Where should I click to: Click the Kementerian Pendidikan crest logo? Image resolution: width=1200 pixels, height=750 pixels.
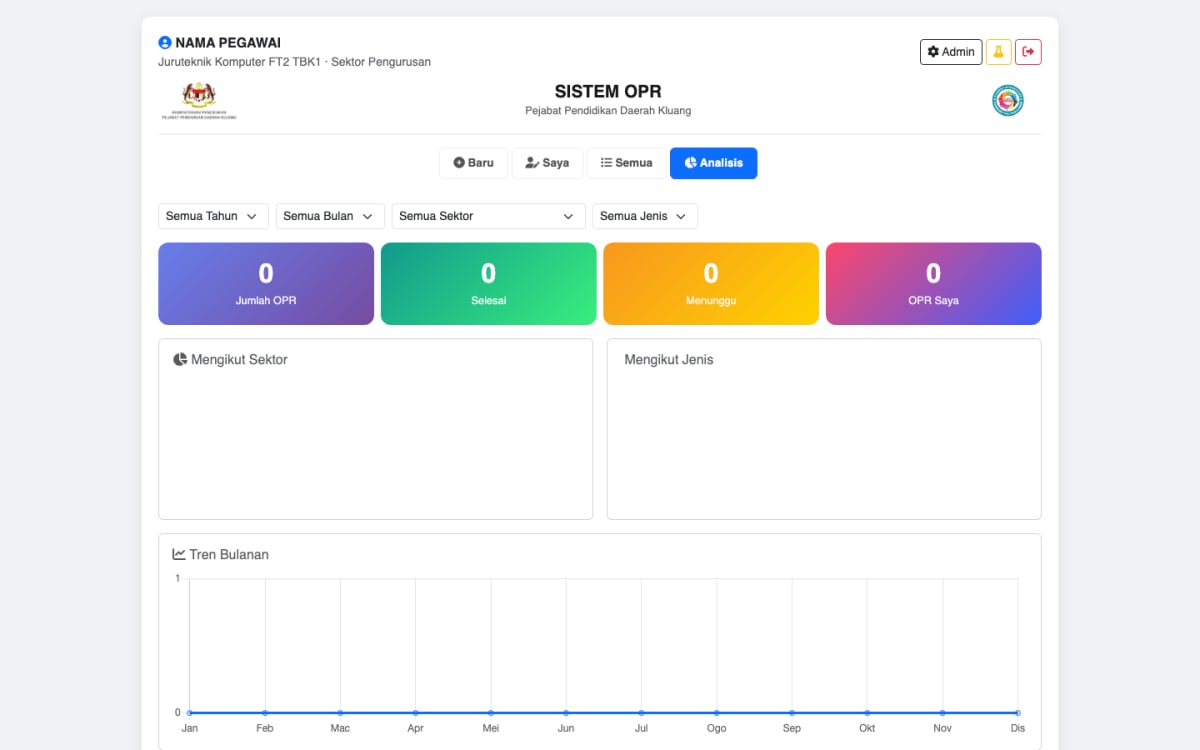coord(199,100)
